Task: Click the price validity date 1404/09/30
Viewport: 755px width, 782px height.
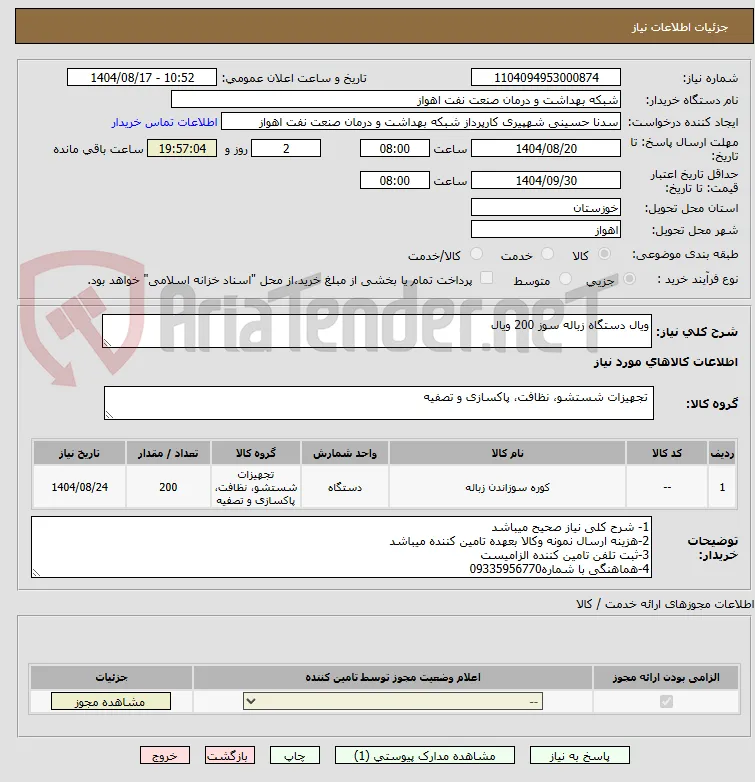Action: (546, 180)
